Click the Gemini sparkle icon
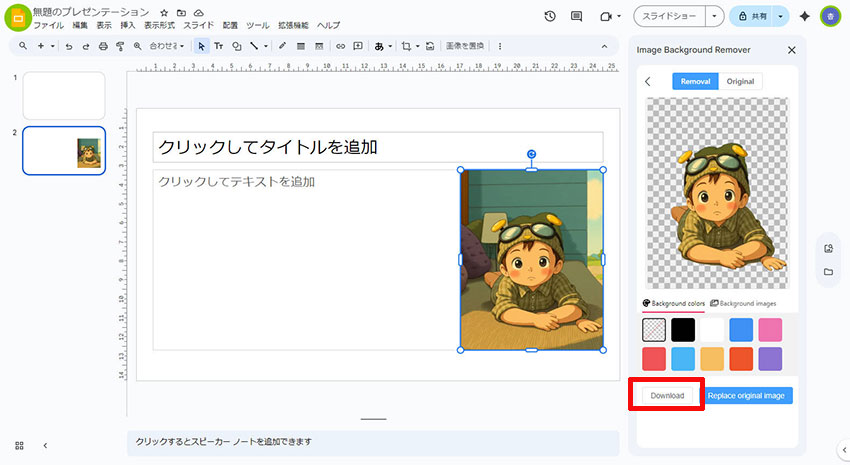 804,16
